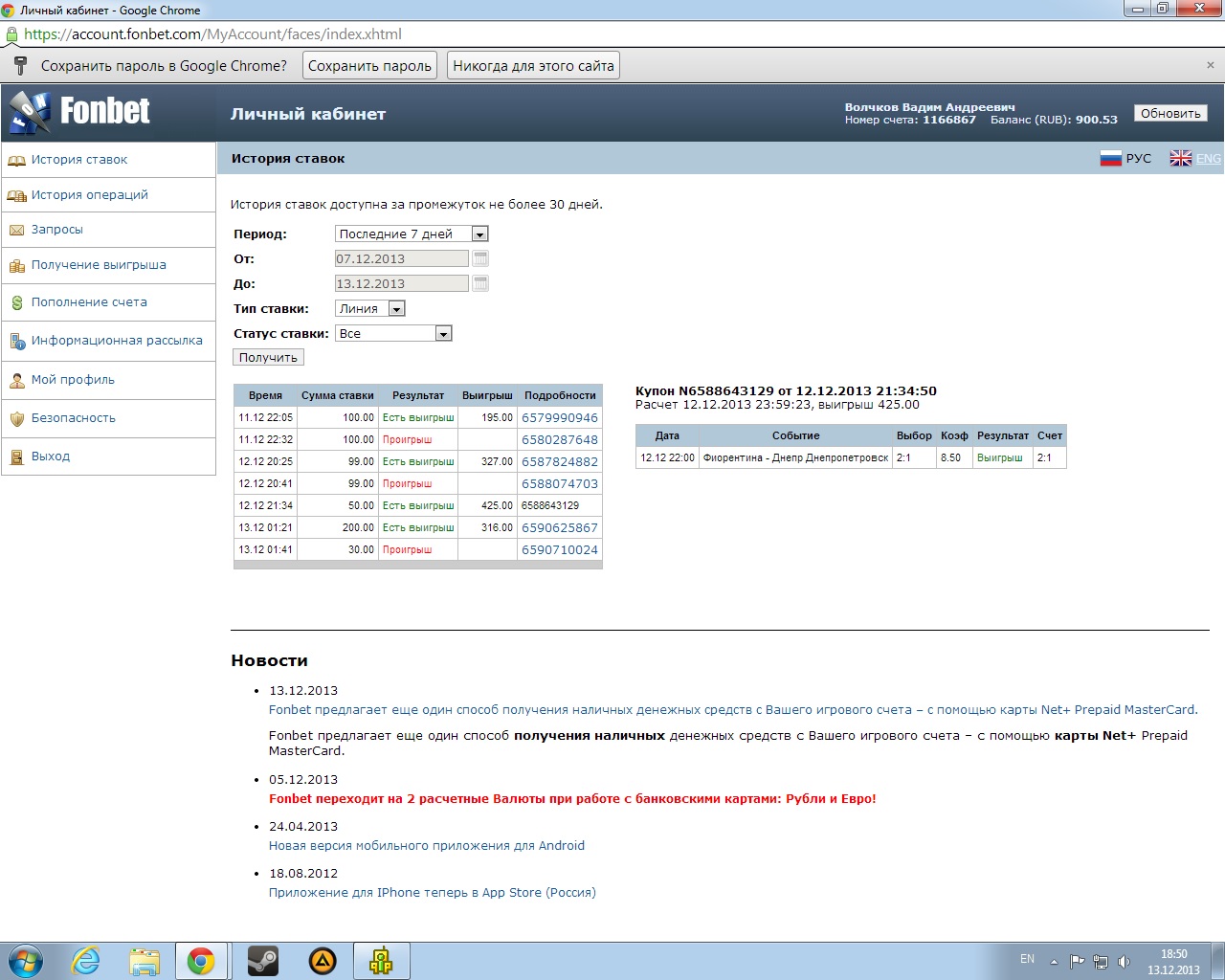1225x980 pixels.
Task: Open the calendar picker for До date
Action: point(480,283)
